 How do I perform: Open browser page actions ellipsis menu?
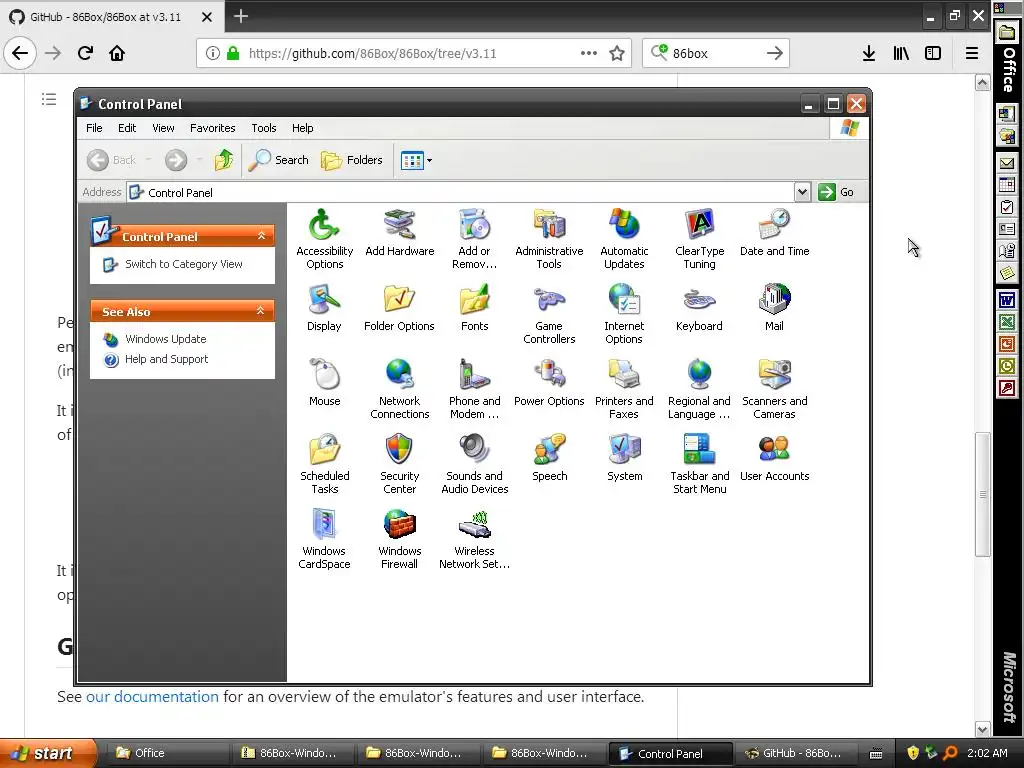point(589,53)
